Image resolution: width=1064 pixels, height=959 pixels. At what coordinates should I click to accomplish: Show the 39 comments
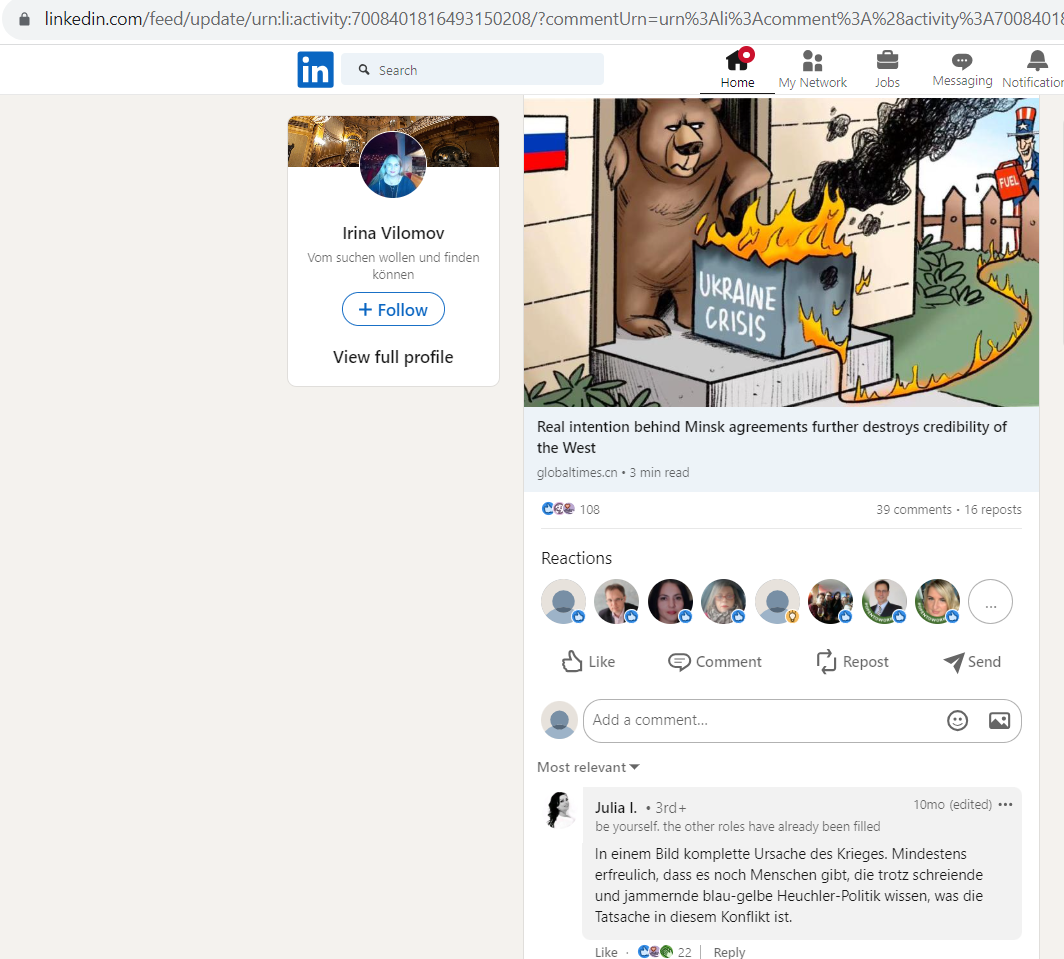click(x=913, y=510)
